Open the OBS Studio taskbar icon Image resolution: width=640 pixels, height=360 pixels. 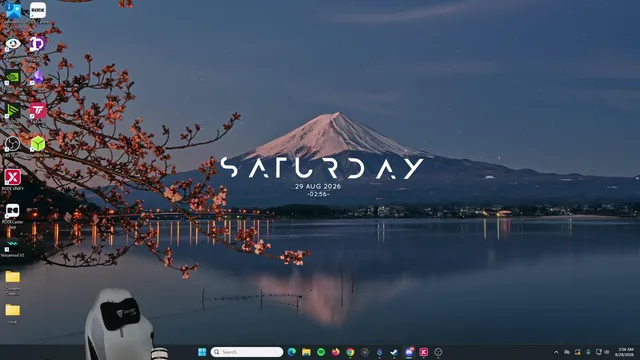[438, 352]
